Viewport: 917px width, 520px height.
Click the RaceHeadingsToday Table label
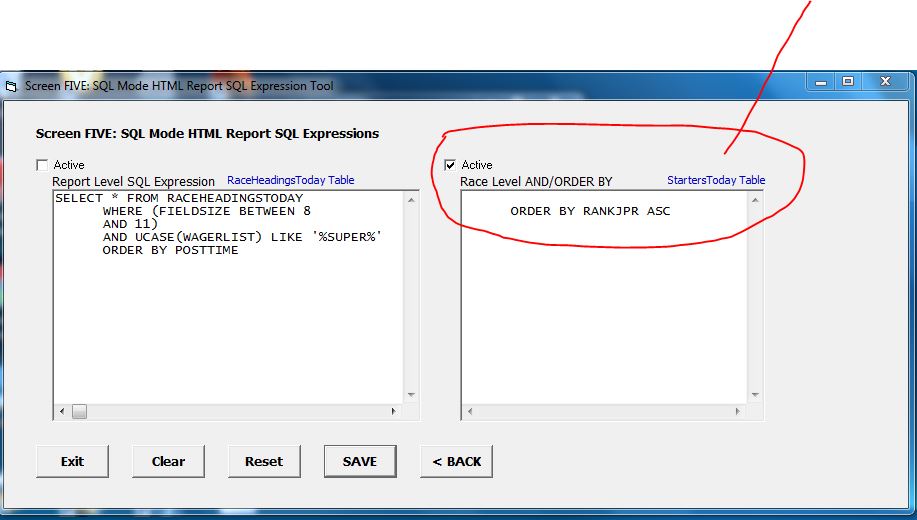[x=291, y=180]
